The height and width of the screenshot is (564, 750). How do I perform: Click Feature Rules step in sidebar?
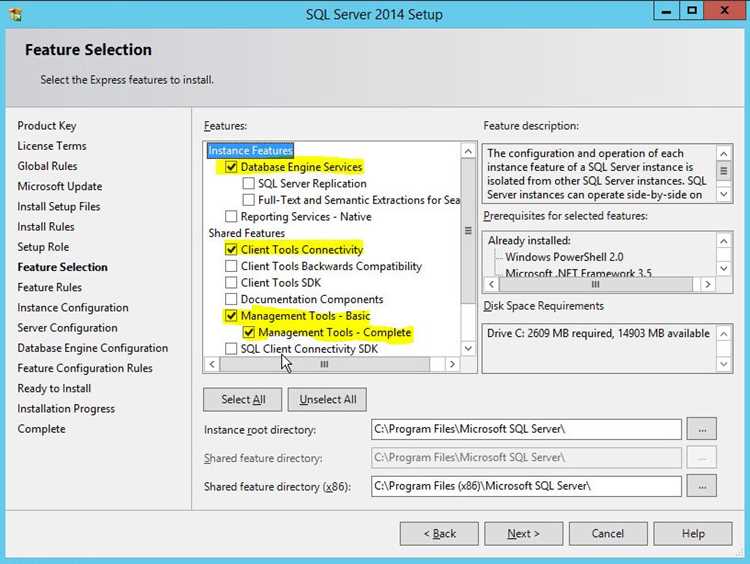tap(50, 288)
